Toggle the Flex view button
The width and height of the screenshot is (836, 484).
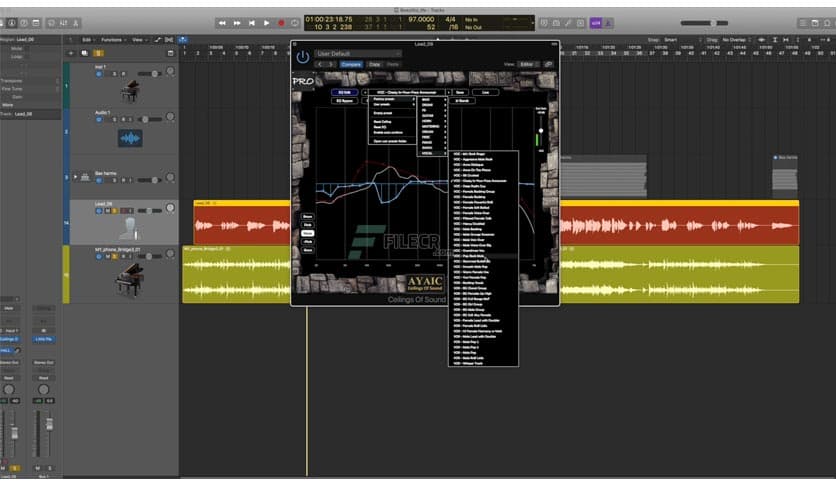coord(169,40)
